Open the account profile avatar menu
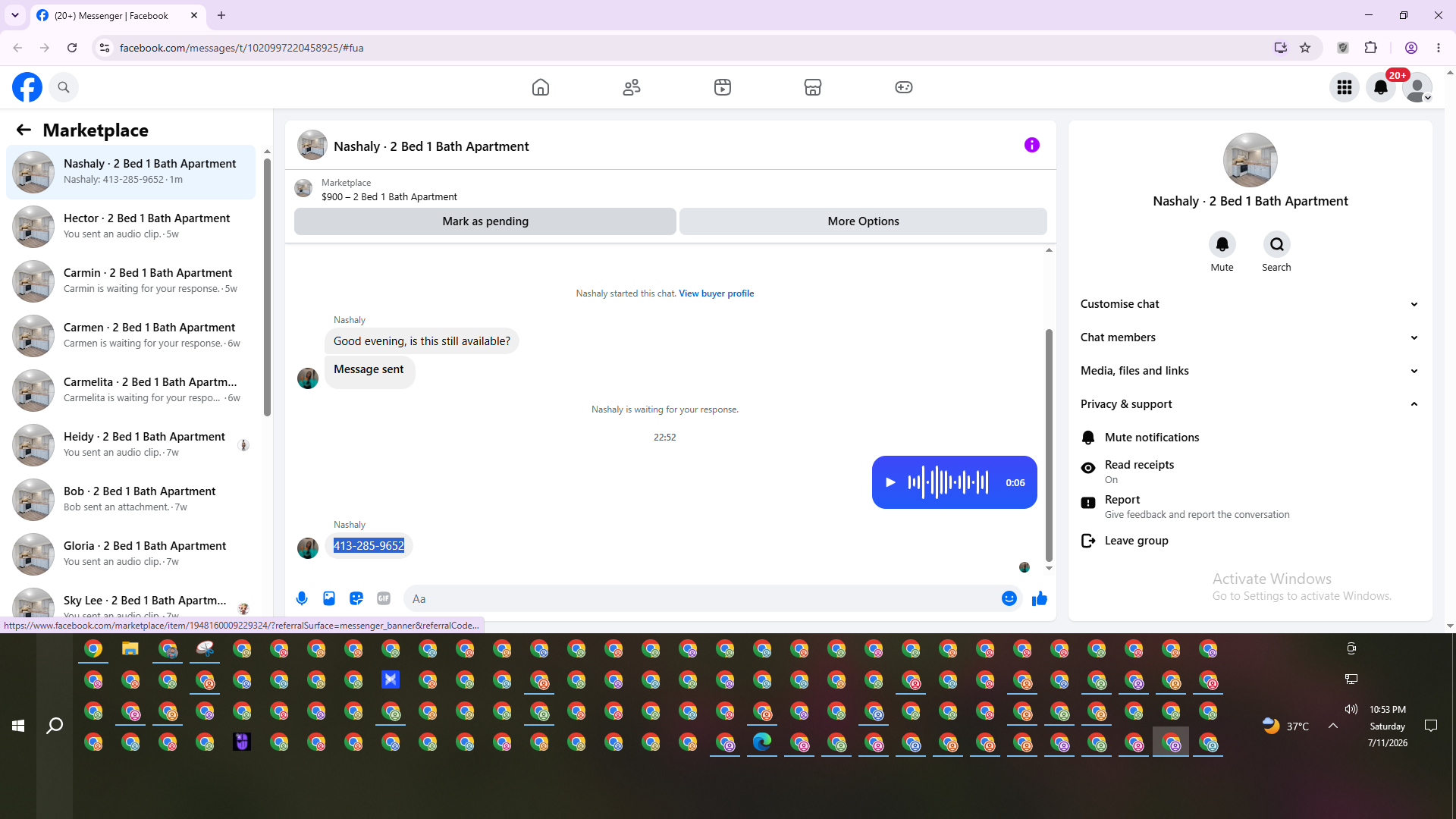The width and height of the screenshot is (1456, 819). pos(1417,87)
